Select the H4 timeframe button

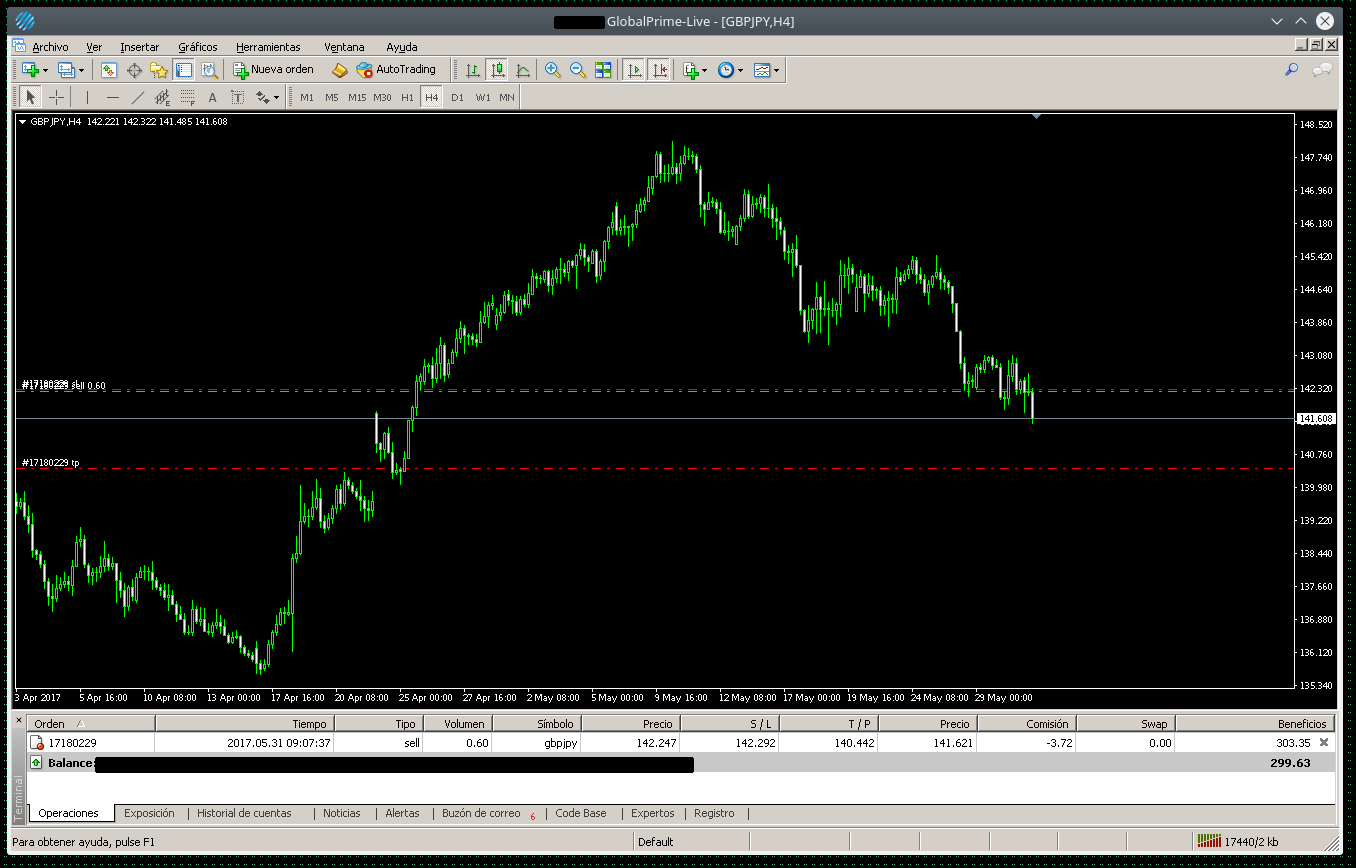pyautogui.click(x=432, y=97)
